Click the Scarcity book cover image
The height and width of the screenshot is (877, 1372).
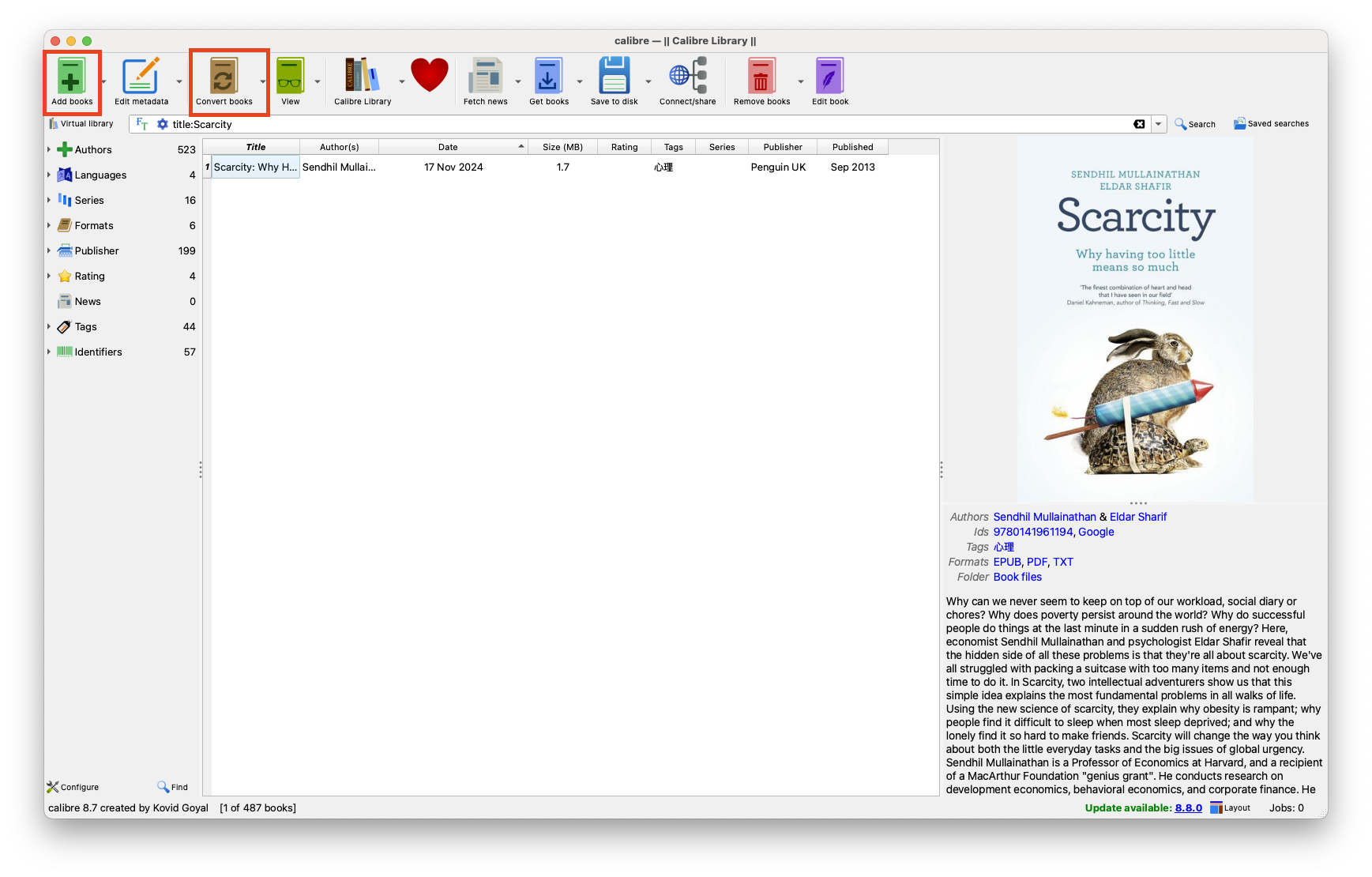tap(1135, 320)
